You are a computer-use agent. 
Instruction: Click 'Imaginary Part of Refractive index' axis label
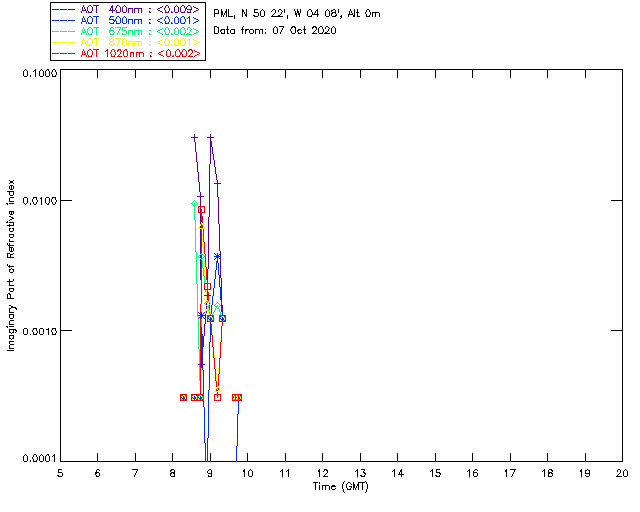click(11, 265)
